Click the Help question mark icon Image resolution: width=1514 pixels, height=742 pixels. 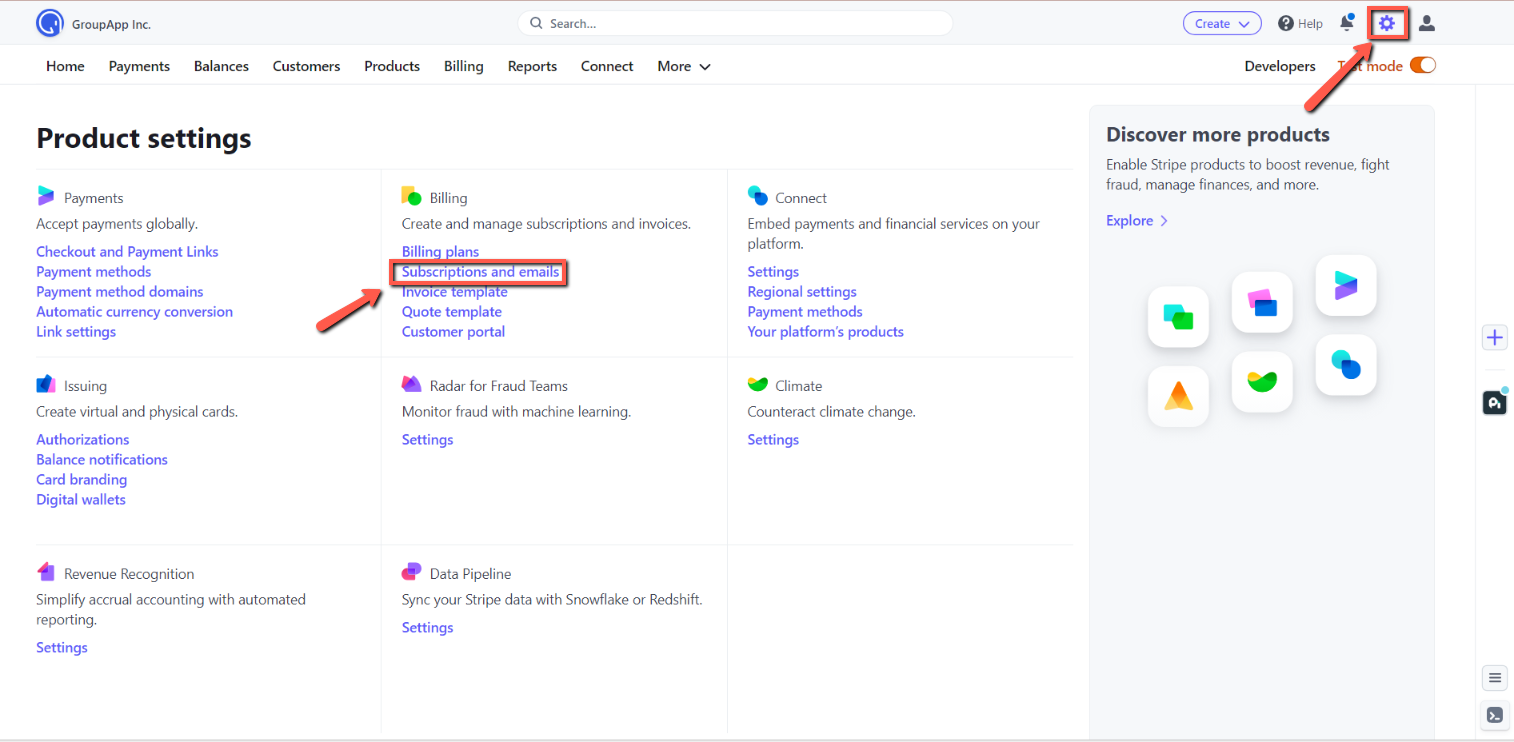point(1286,23)
